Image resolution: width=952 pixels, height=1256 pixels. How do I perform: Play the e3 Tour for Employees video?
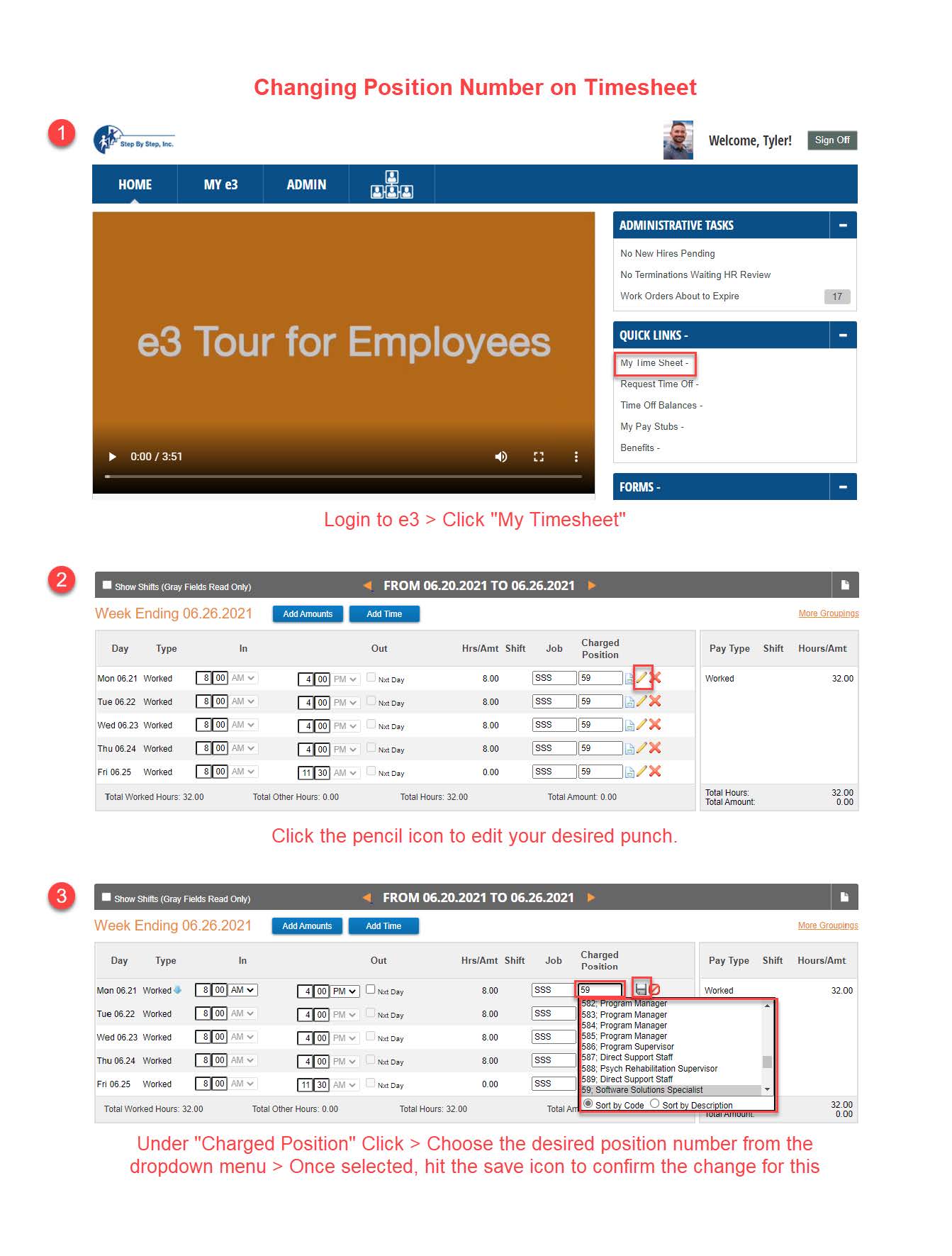(x=112, y=457)
